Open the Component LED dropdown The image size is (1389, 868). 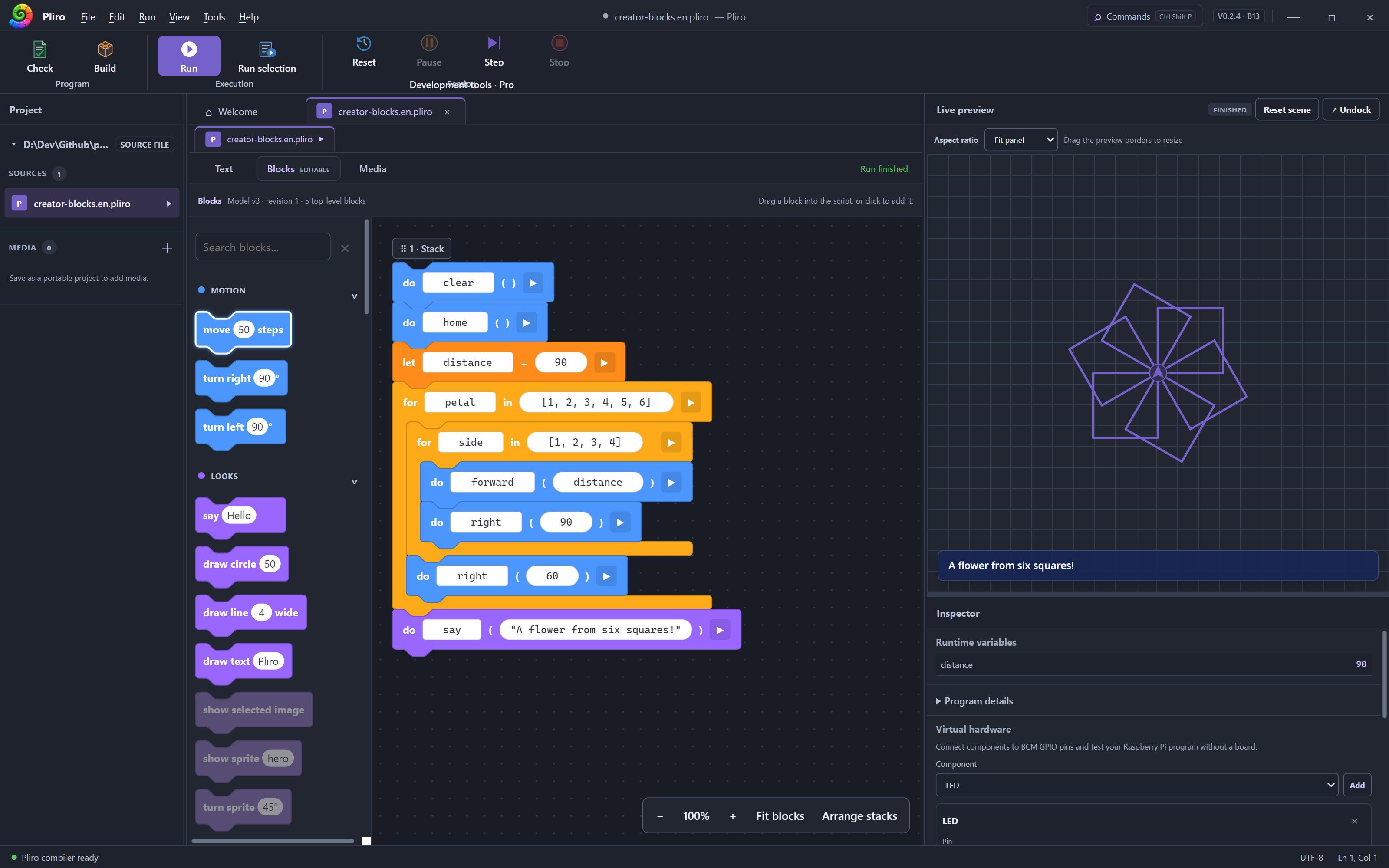(x=1136, y=785)
